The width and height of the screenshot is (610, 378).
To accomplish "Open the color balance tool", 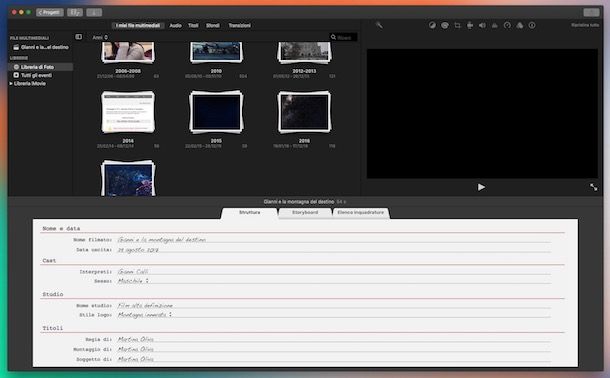I will 432,25.
